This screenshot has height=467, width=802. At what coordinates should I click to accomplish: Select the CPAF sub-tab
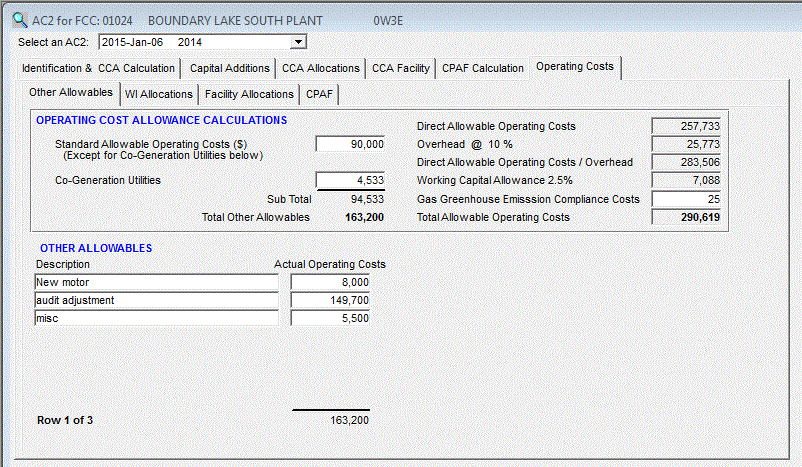(320, 94)
